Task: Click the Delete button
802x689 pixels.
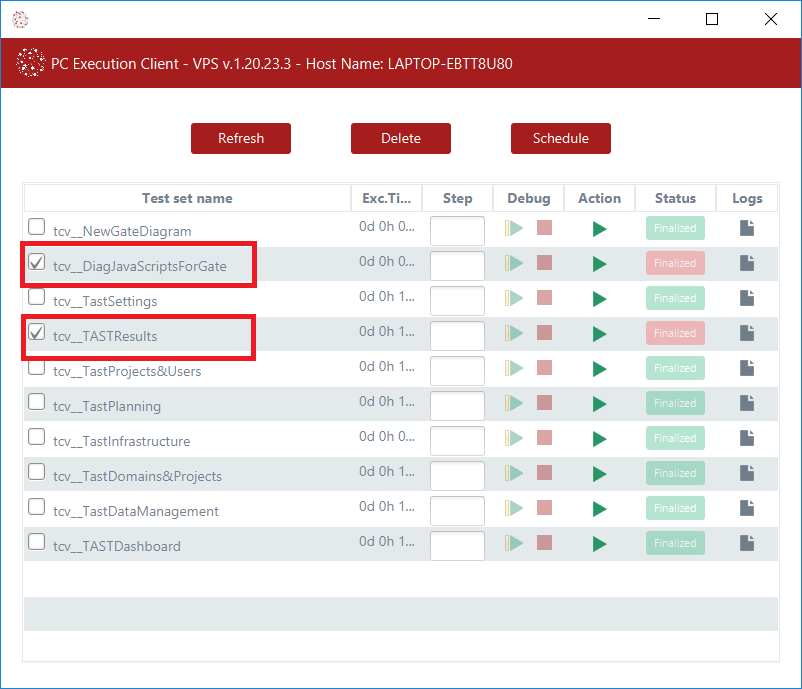Action: tap(400, 138)
